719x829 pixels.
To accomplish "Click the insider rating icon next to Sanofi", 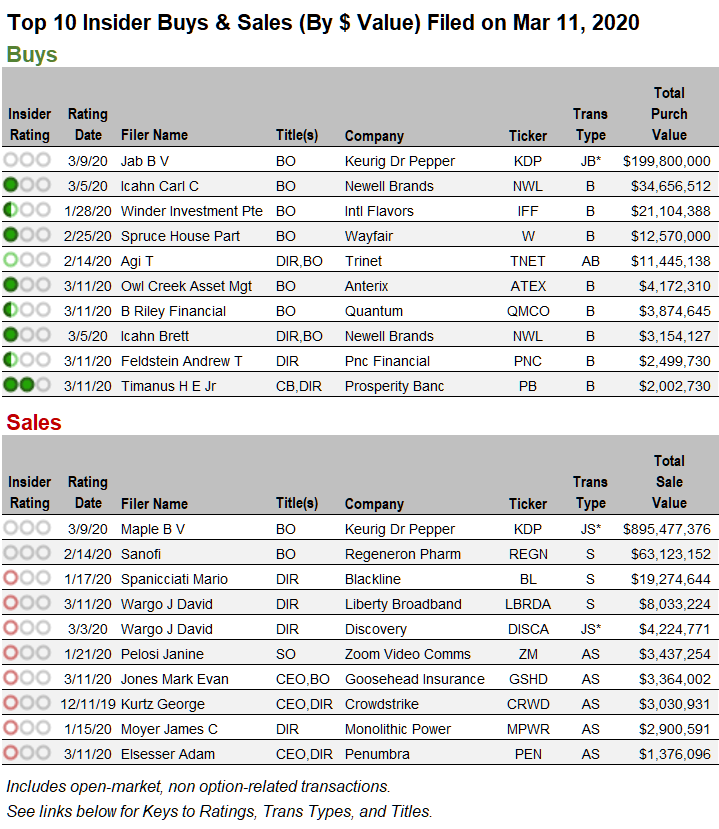I will (x=27, y=553).
